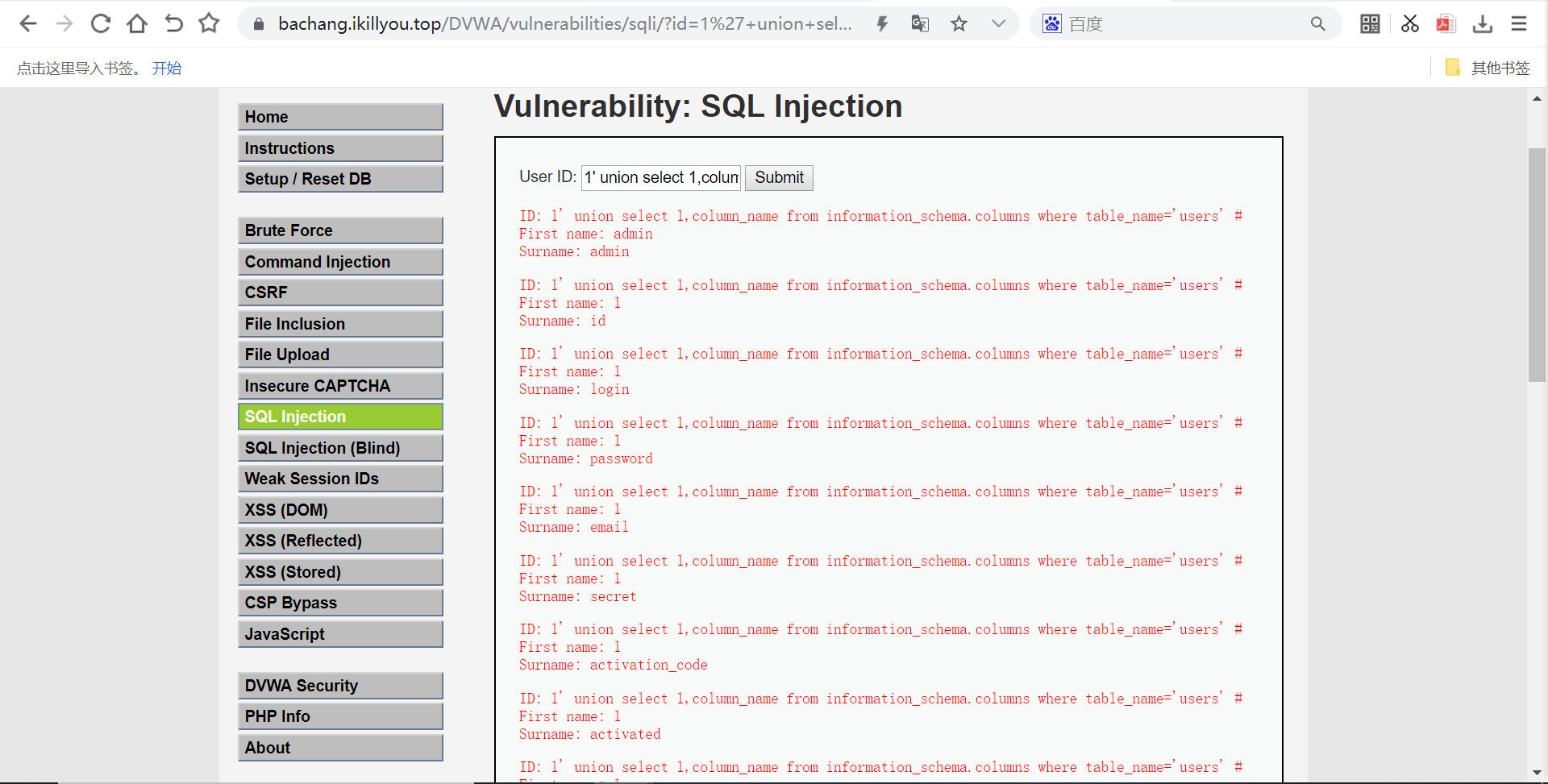Screen dimensions: 1548x784
Task: Go to File Upload page
Action: click(340, 355)
